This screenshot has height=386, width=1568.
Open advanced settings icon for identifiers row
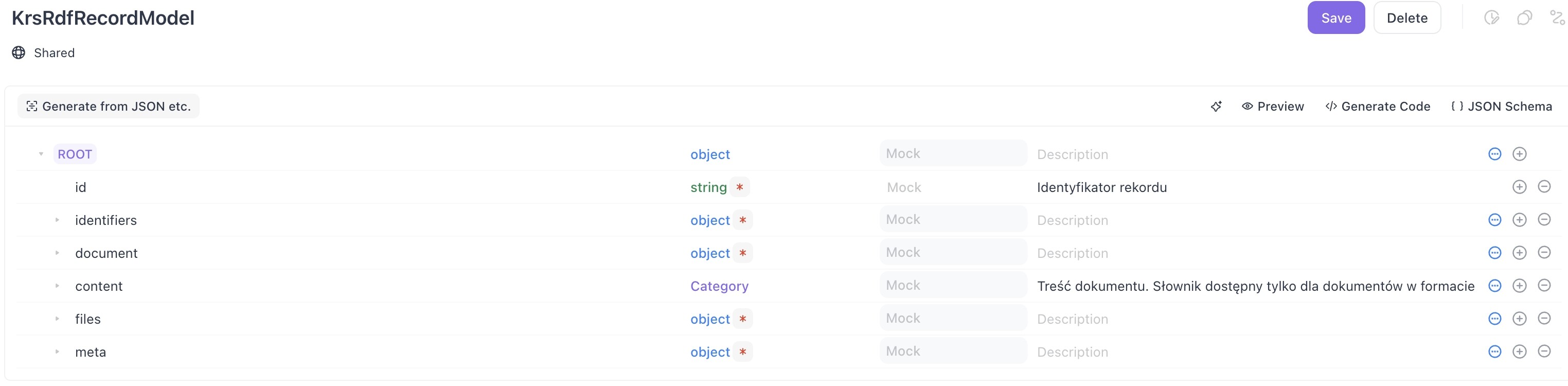pyautogui.click(x=1494, y=220)
